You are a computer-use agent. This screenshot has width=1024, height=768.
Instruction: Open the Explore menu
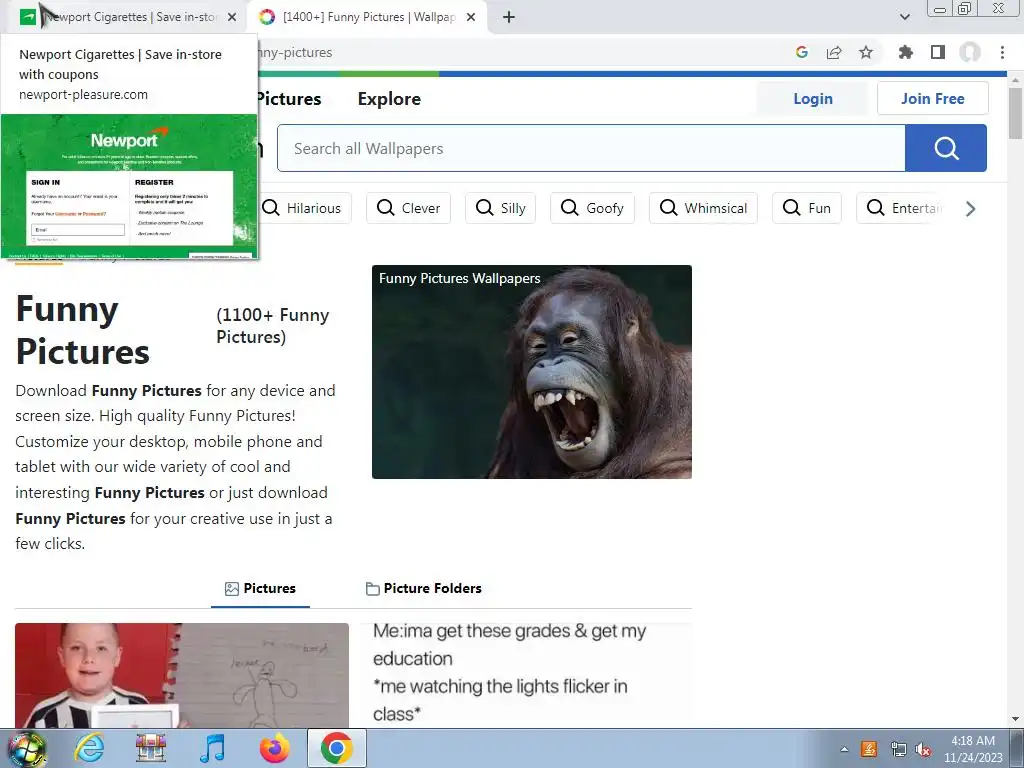point(389,99)
